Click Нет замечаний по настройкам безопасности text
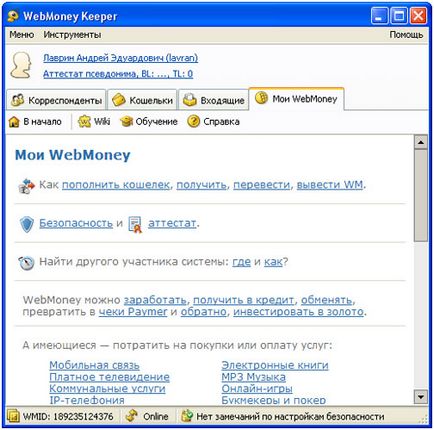Image resolution: width=434 pixels, height=430 pixels. click(x=290, y=416)
